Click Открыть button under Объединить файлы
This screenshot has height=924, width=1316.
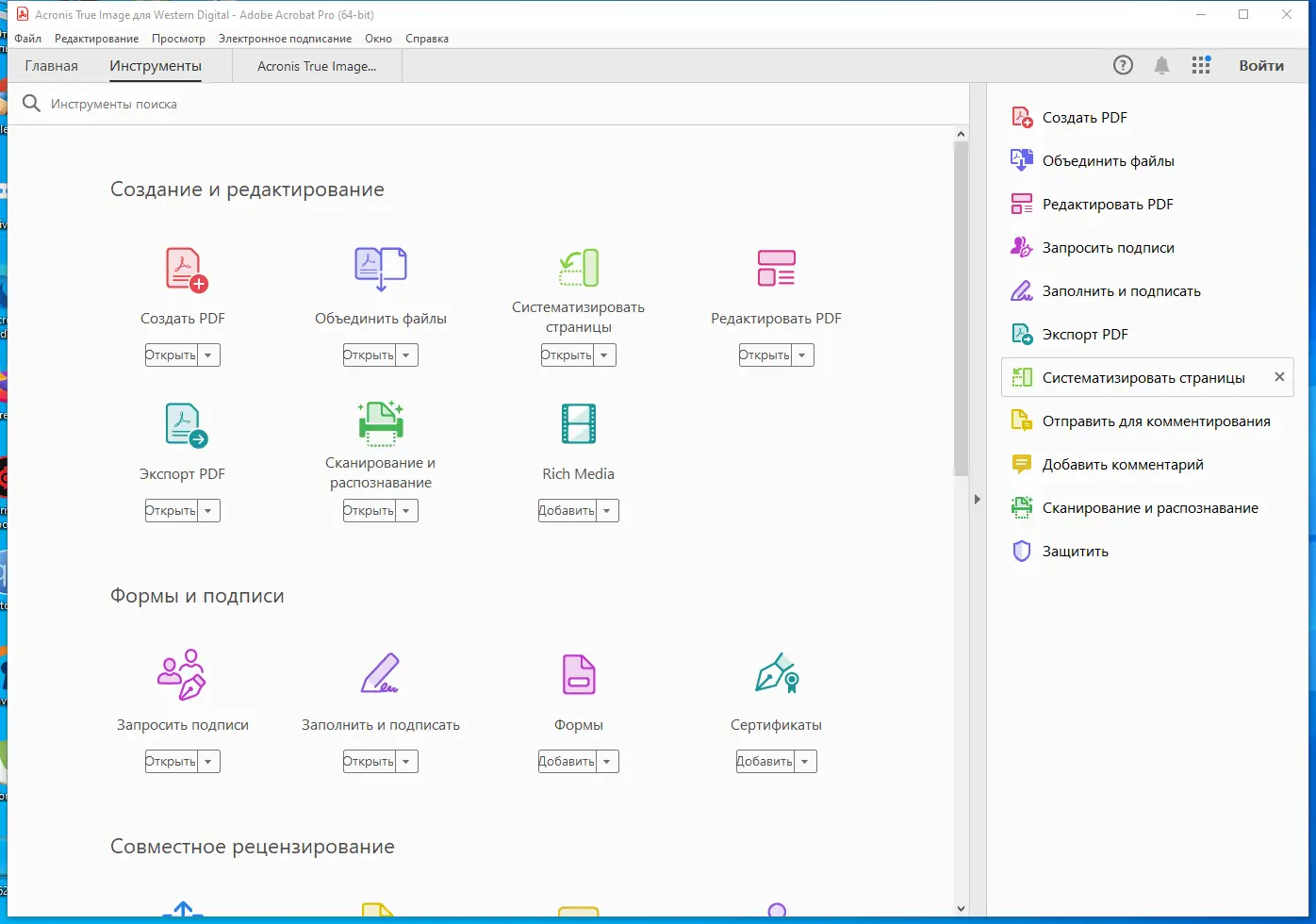click(x=369, y=355)
